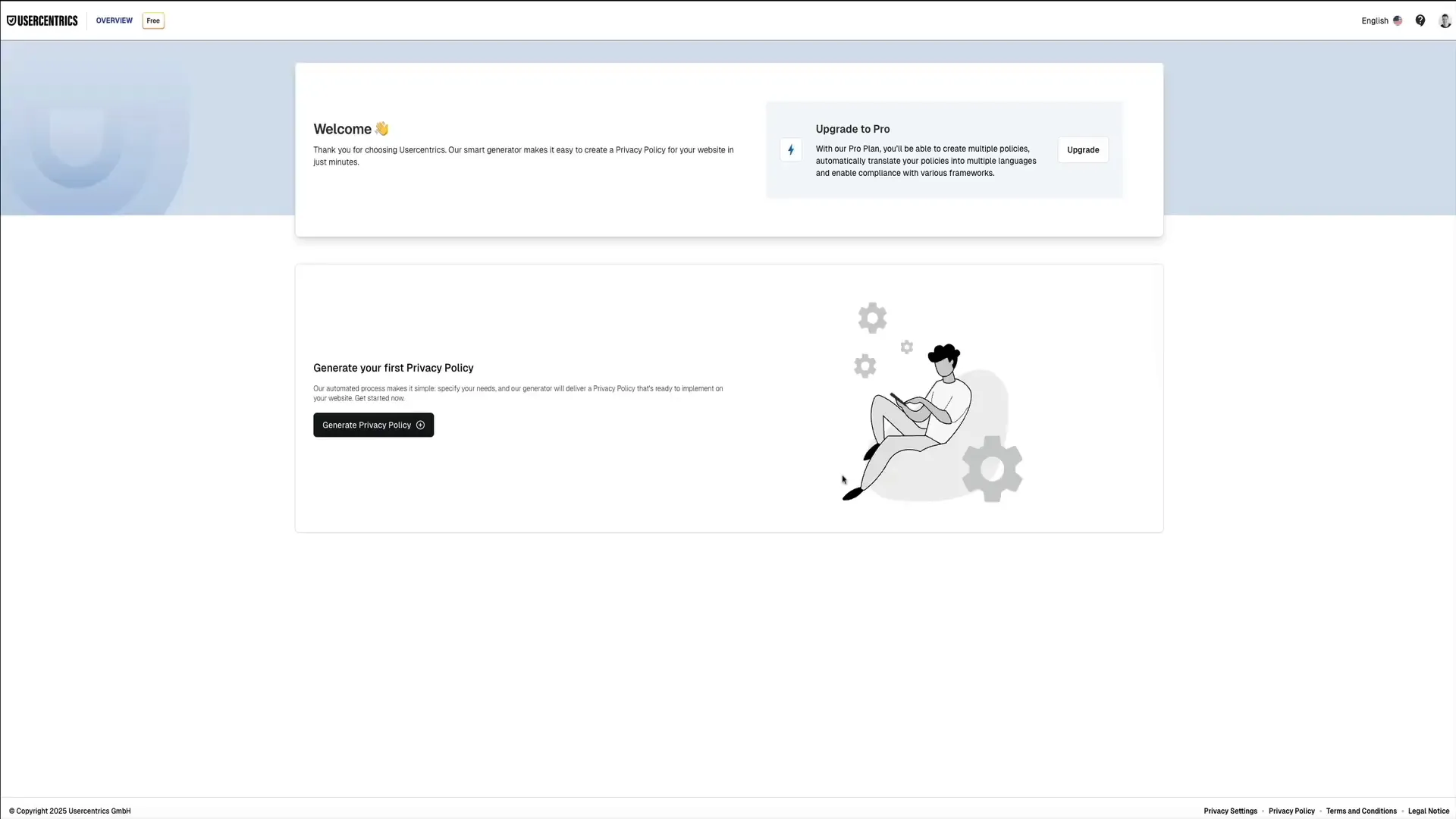This screenshot has width=1456, height=819.
Task: Open the help question mark icon
Action: coord(1420,20)
